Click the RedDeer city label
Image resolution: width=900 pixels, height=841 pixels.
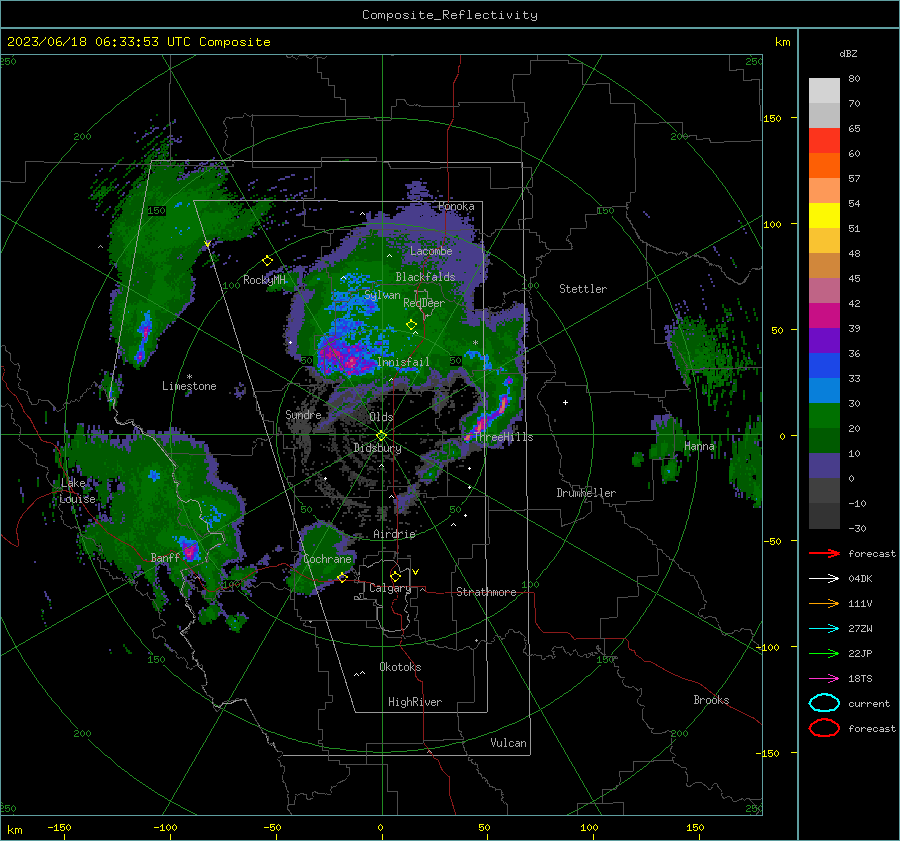click(424, 303)
